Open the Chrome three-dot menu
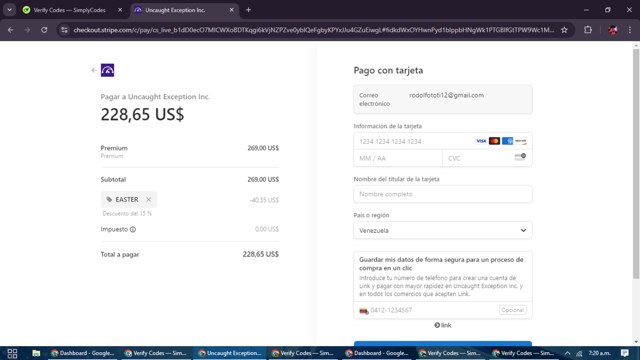 pos(630,30)
